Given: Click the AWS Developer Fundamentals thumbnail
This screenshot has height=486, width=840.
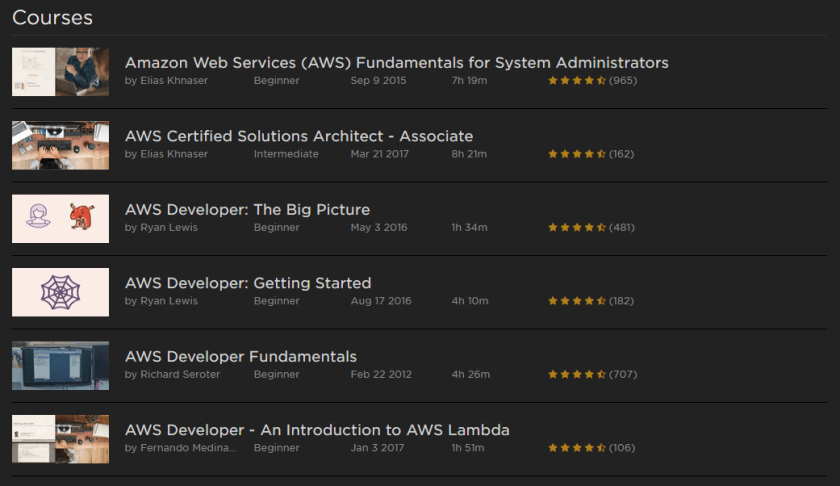Looking at the screenshot, I should tap(60, 366).
